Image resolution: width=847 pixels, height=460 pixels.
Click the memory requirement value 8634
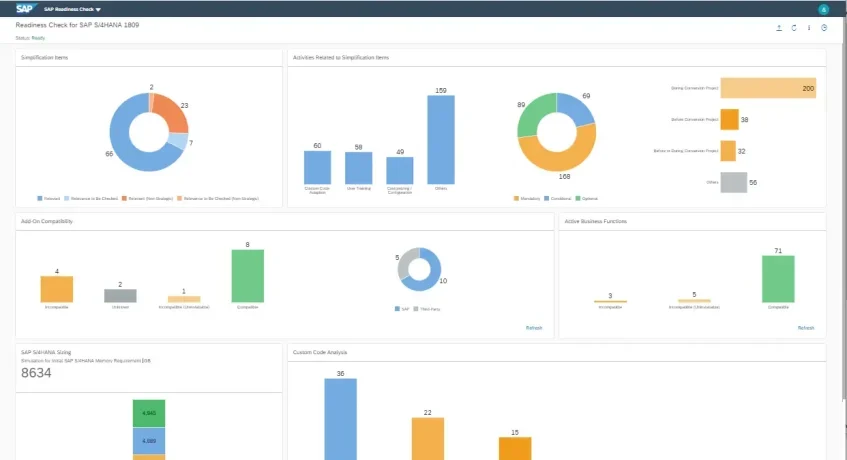[x=36, y=373]
